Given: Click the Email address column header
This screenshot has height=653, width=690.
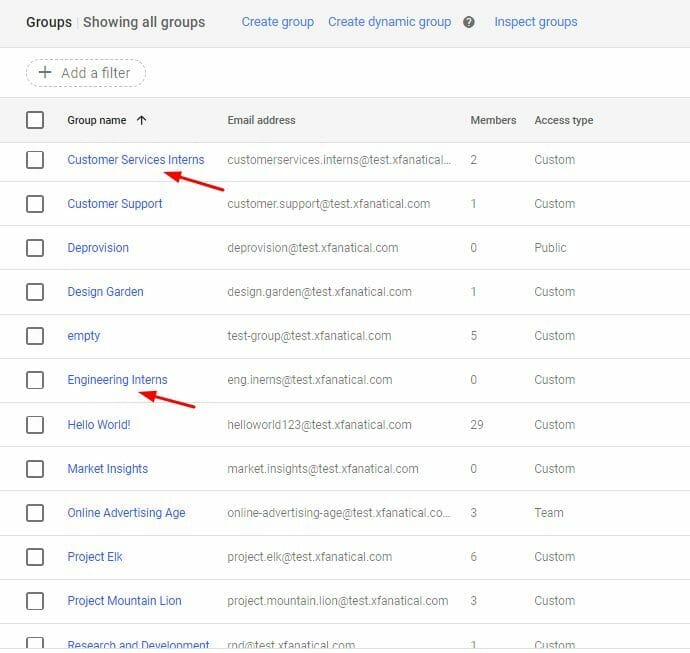Looking at the screenshot, I should [261, 120].
